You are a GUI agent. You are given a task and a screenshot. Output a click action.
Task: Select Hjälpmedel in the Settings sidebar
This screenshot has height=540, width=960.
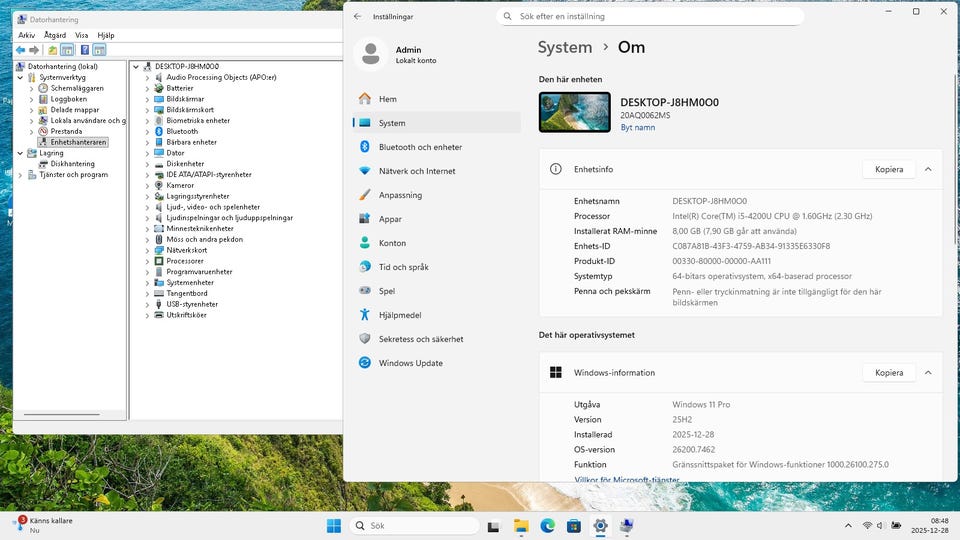pos(400,315)
